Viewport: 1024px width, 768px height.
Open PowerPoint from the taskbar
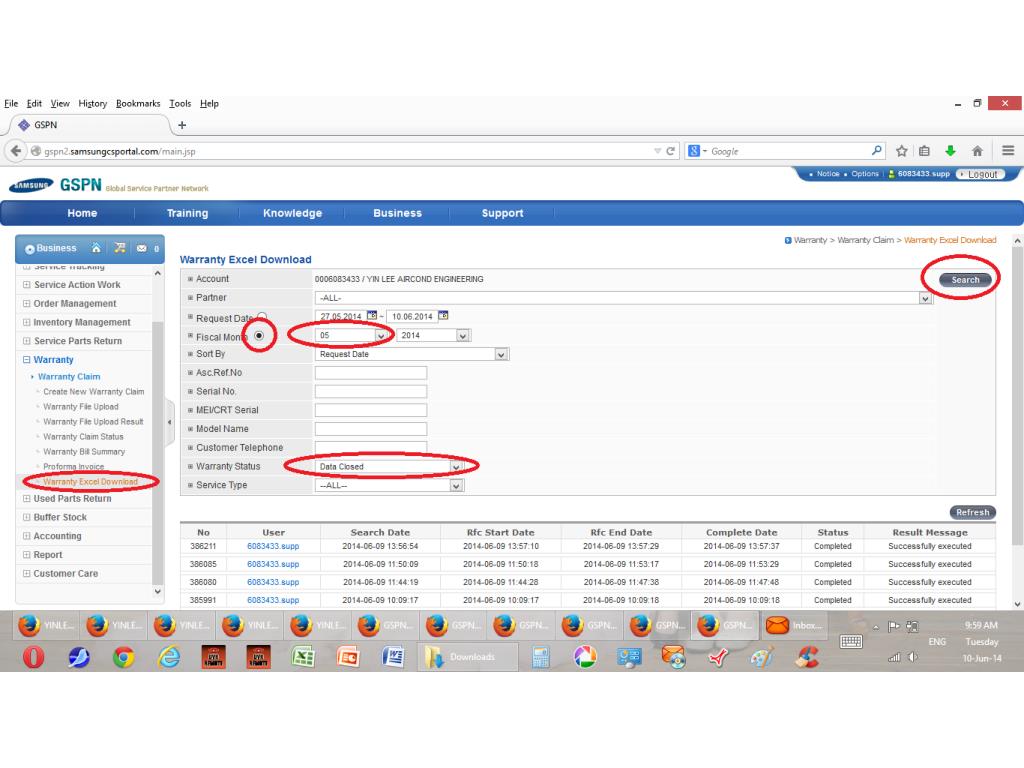pyautogui.click(x=348, y=656)
